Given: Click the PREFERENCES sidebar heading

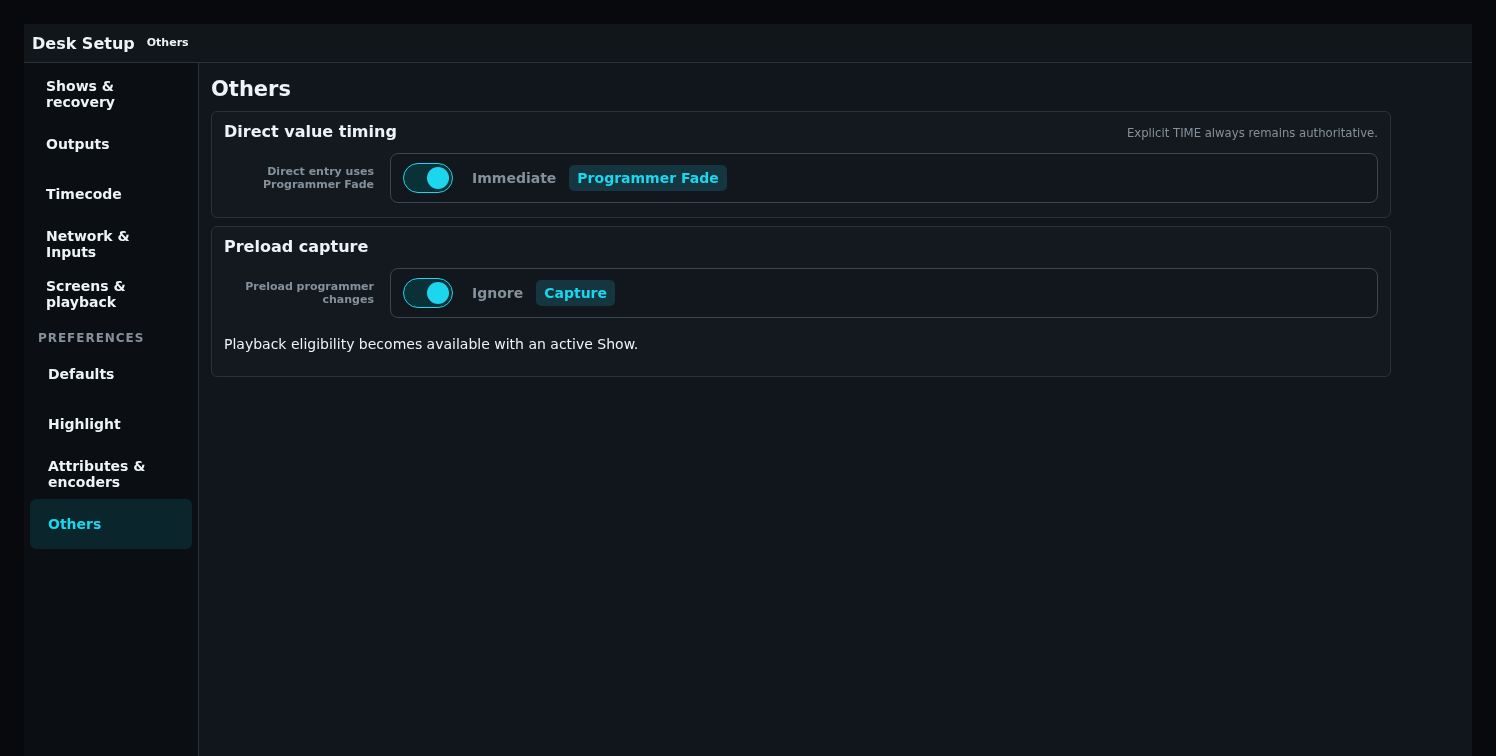Looking at the screenshot, I should coord(91,338).
